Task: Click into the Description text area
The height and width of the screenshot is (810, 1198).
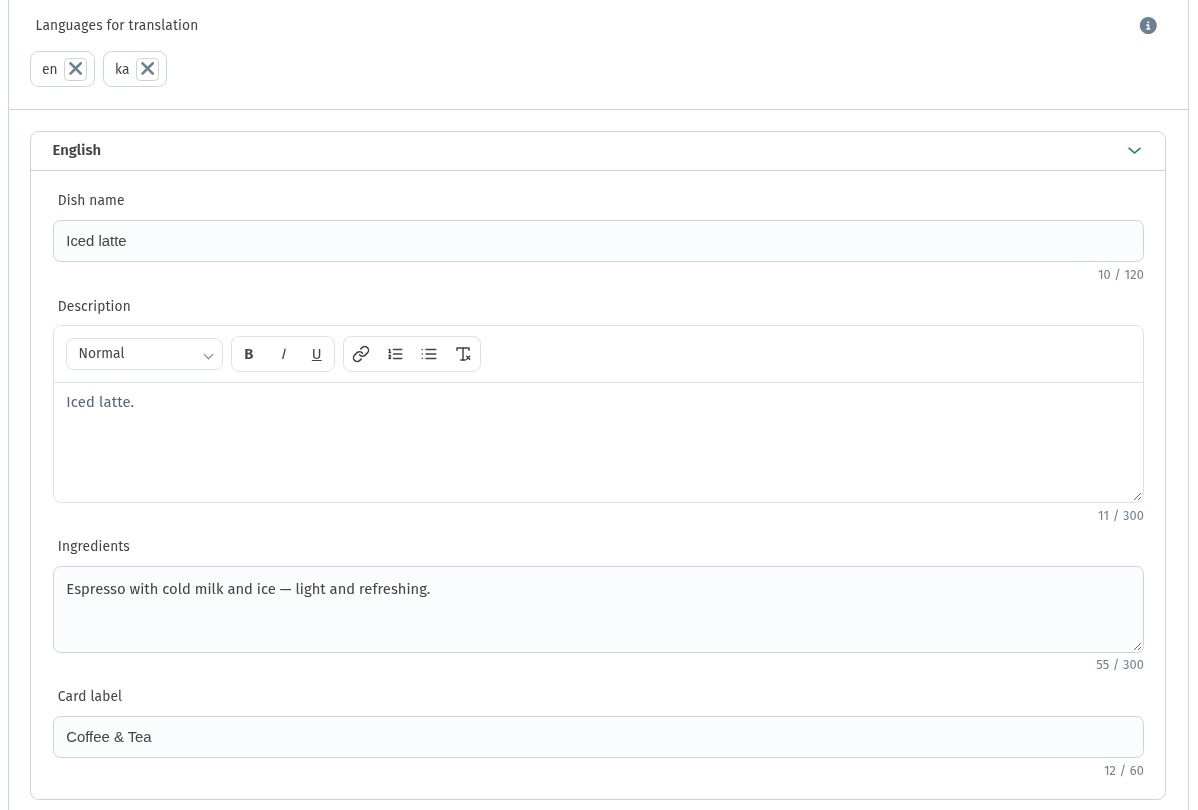Action: point(598,442)
